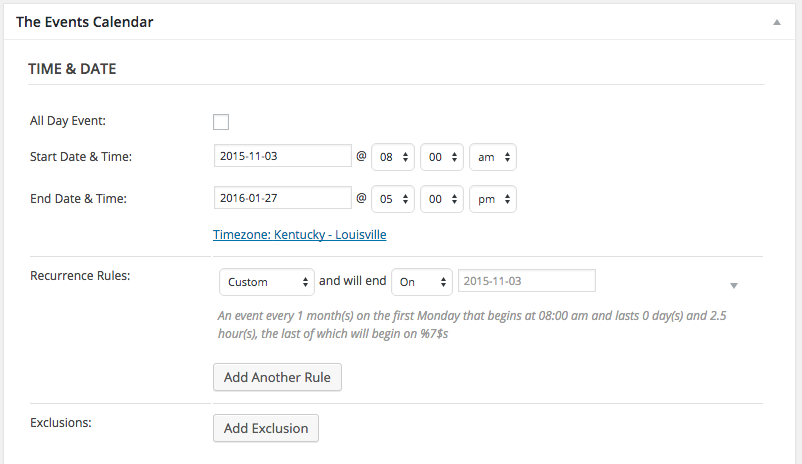Viewport: 802px width, 464px height.
Task: Click the Add Another Rule button
Action: [x=278, y=377]
